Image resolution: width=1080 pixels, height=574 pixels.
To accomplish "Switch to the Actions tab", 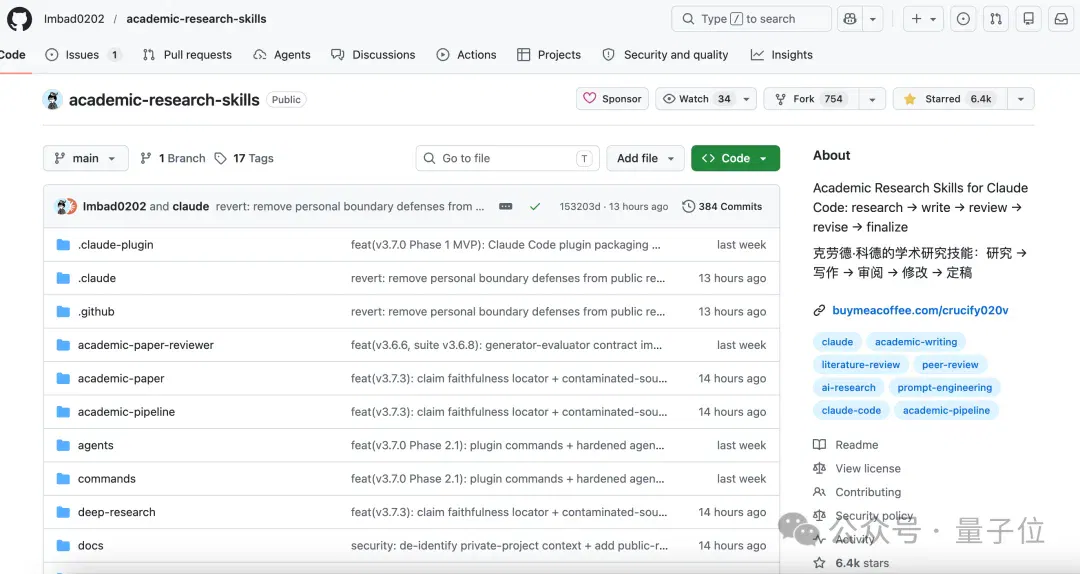I will pyautogui.click(x=466, y=54).
